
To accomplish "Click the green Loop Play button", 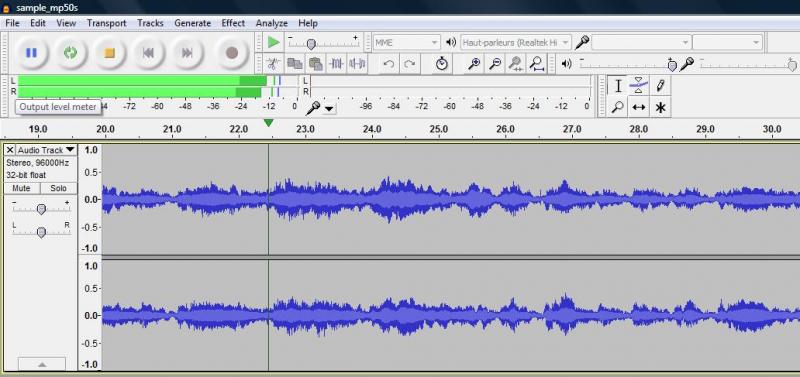I will pos(70,53).
